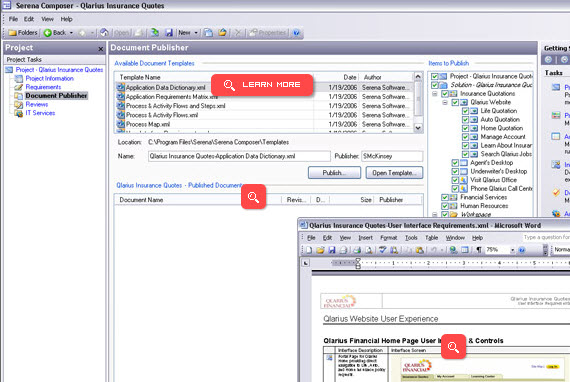Click the Name input field
This screenshot has height=382, width=570.
pos(239,156)
